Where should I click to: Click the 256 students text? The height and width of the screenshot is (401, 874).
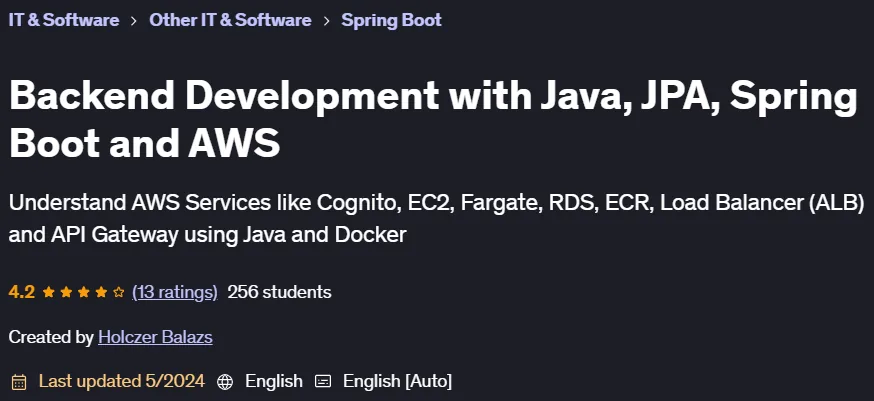(x=279, y=292)
